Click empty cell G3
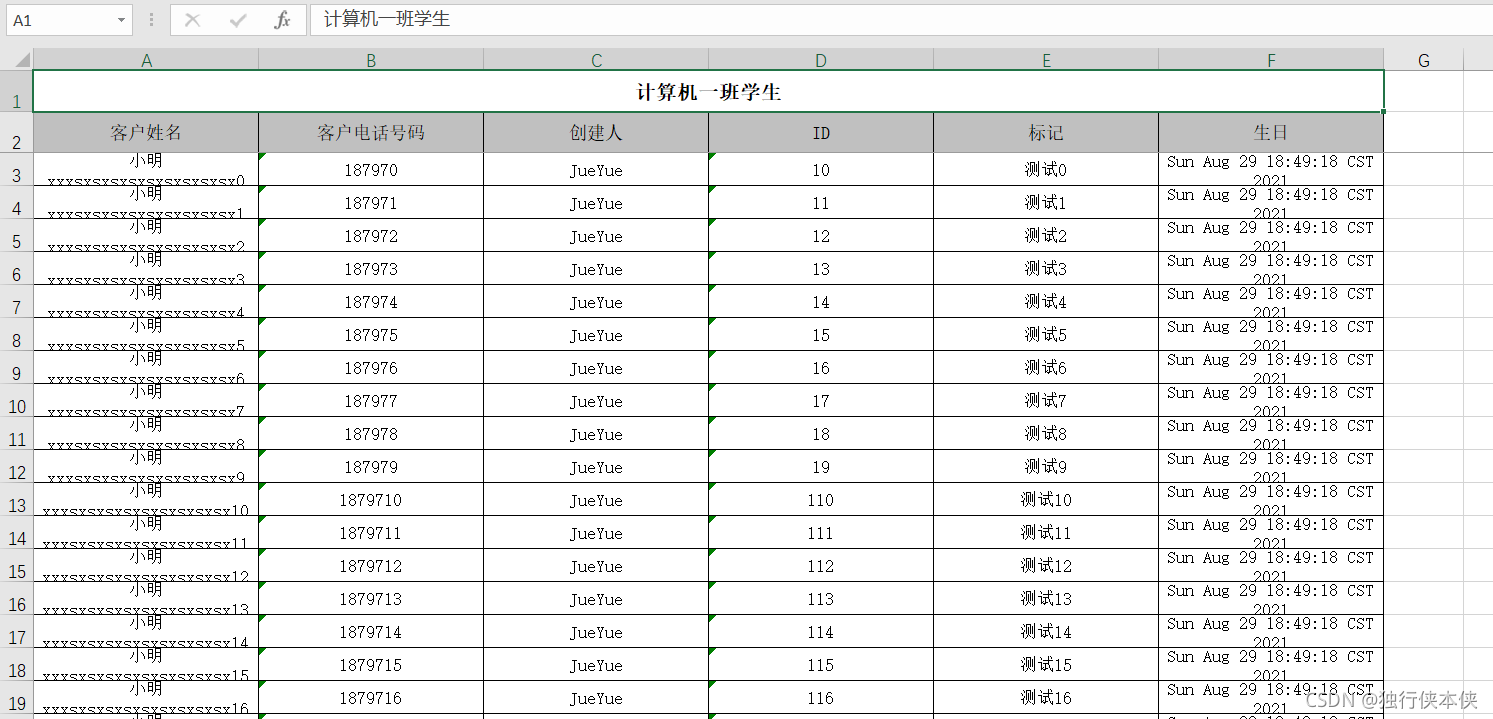1493x719 pixels. point(1424,169)
